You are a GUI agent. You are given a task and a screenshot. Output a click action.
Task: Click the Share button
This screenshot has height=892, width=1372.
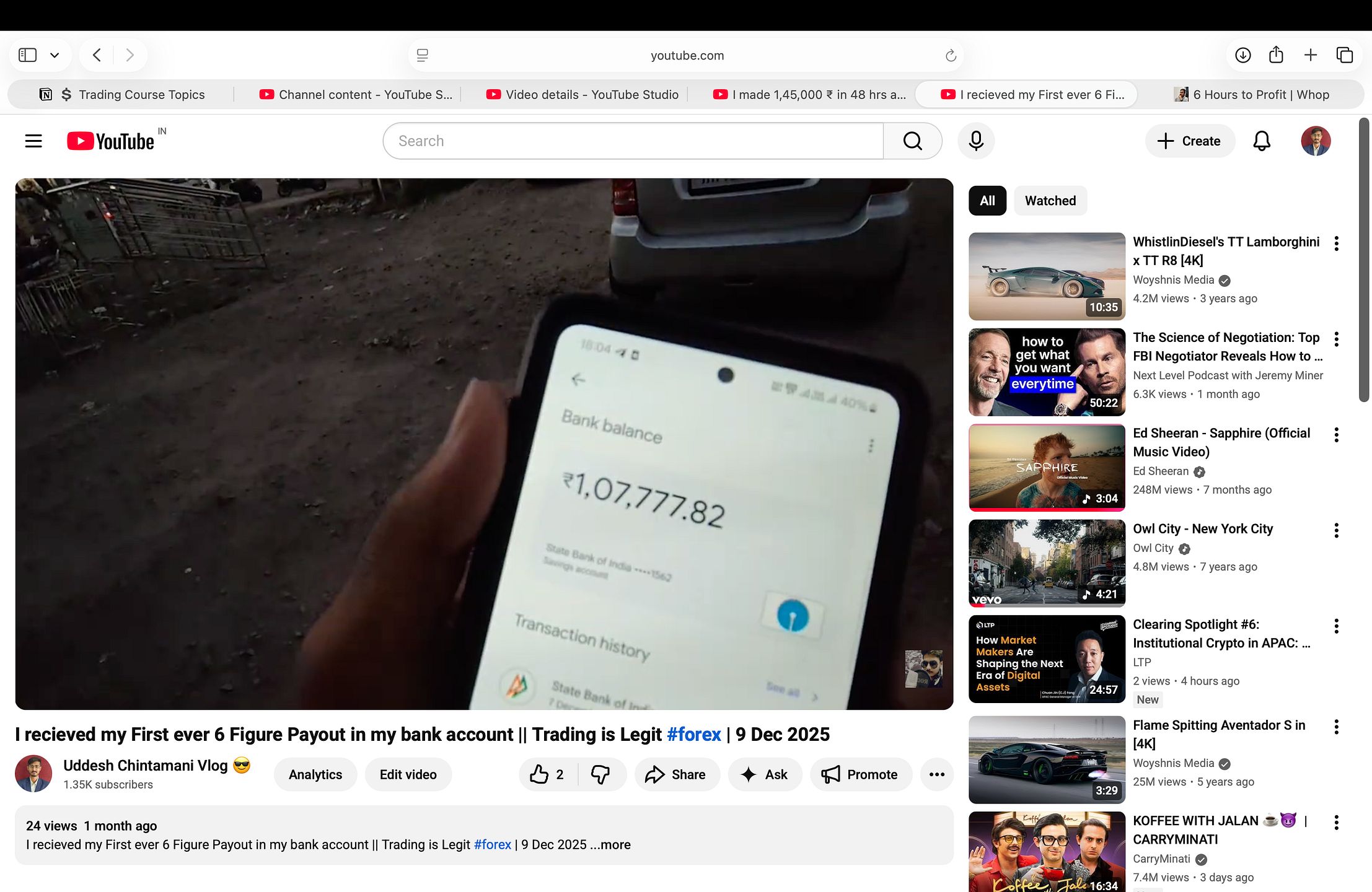[x=677, y=774]
